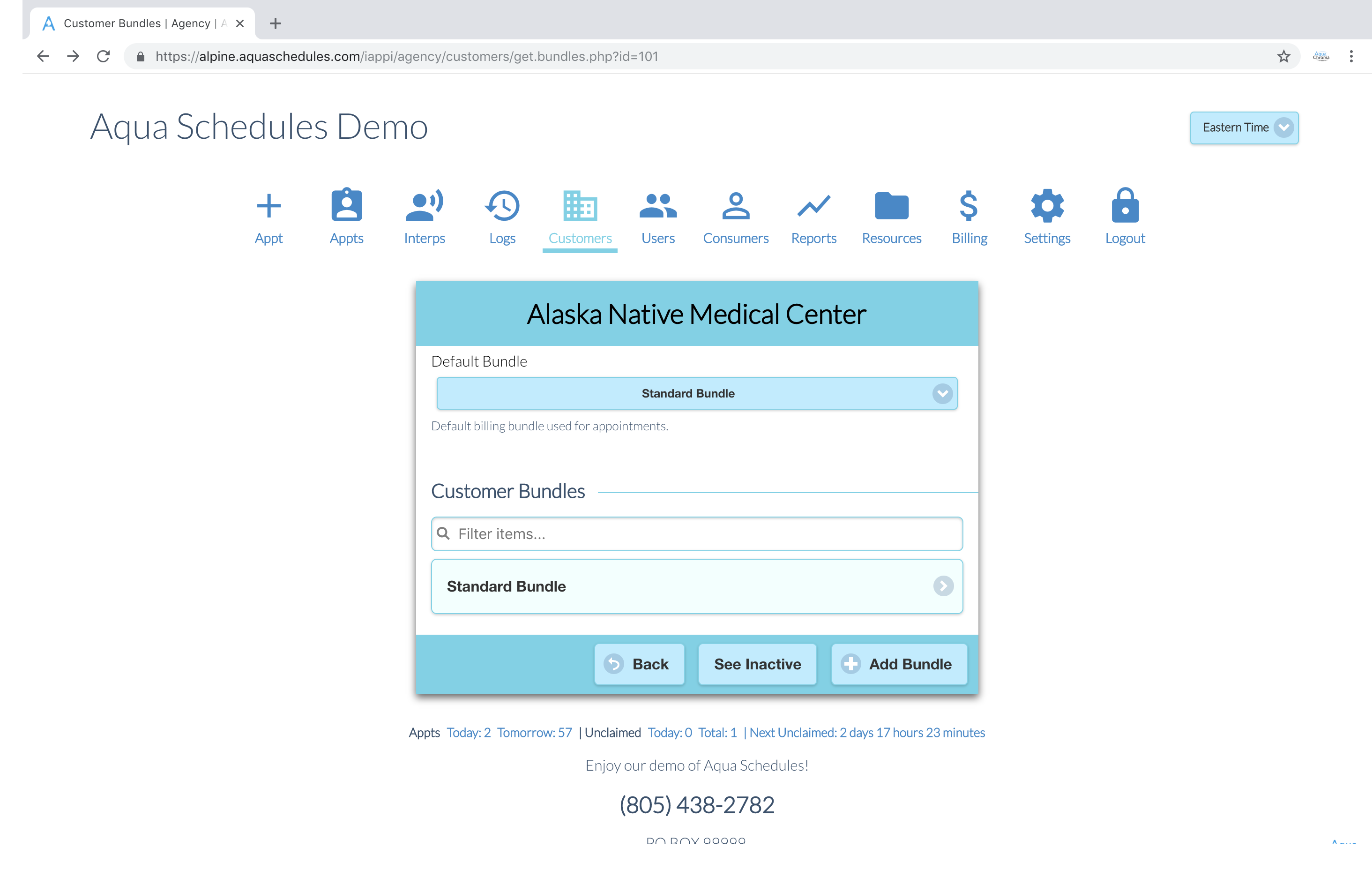Expand the Default Bundle dropdown
The height and width of the screenshot is (870, 1372).
coord(697,393)
